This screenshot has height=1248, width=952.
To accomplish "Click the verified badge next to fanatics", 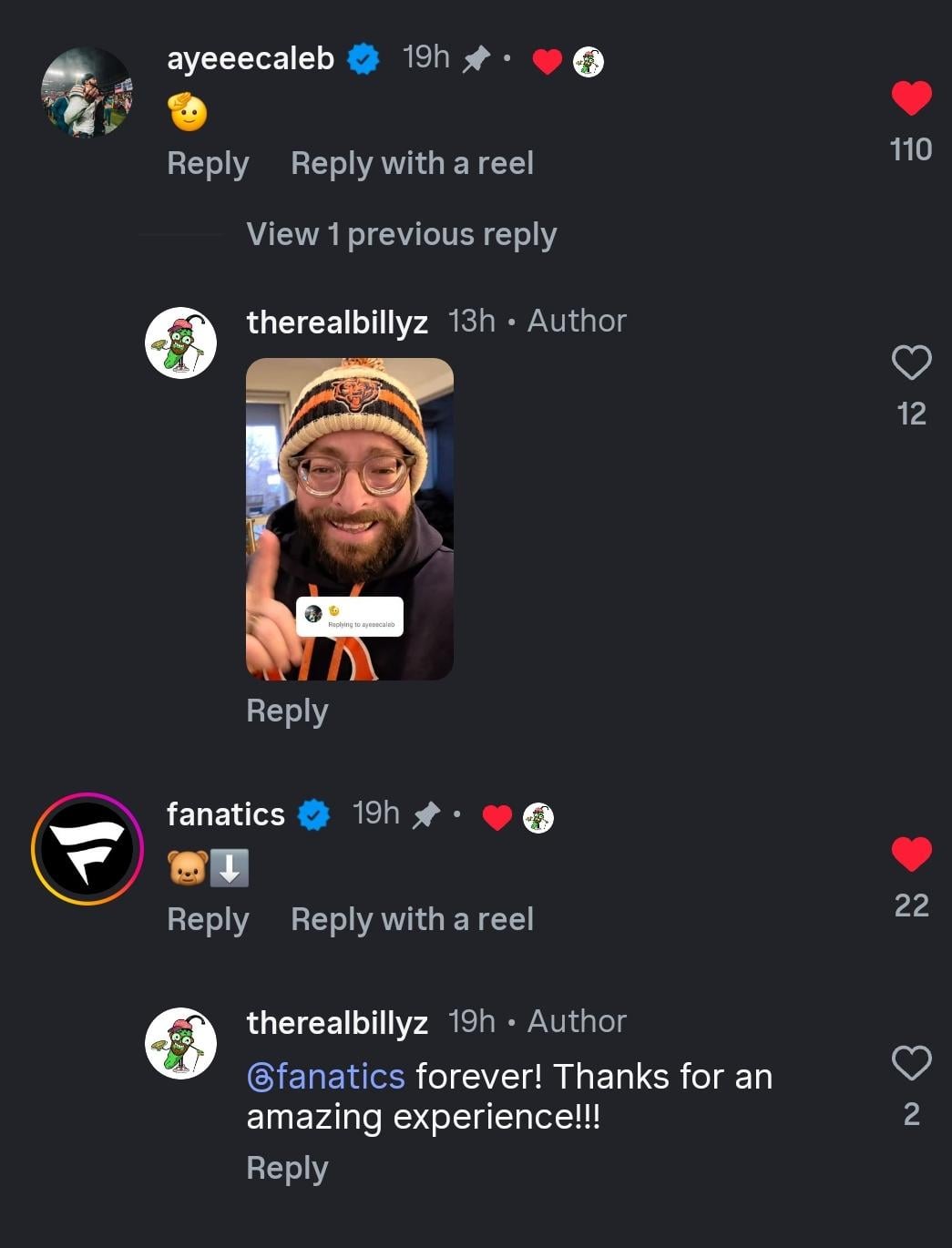I will click(x=314, y=814).
